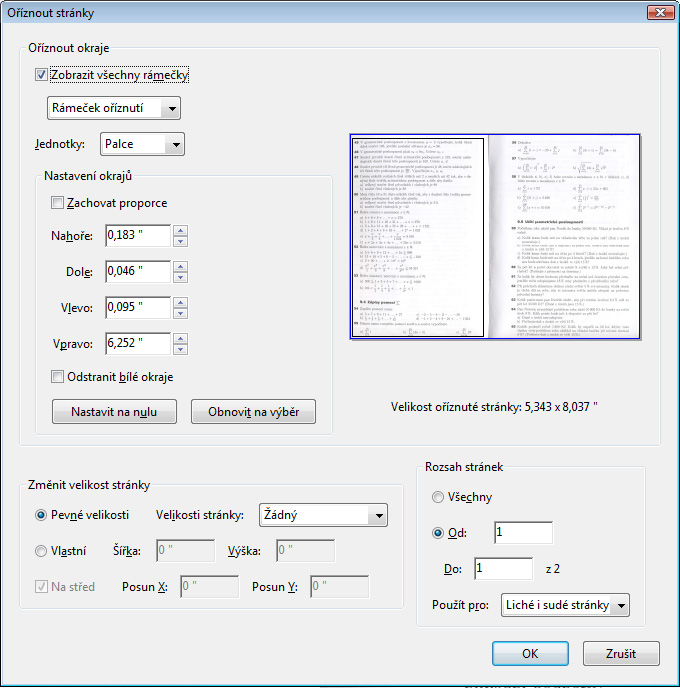The width and height of the screenshot is (680, 688).
Task: Increase the Nahoře margin with up arrow
Action: pos(180,230)
